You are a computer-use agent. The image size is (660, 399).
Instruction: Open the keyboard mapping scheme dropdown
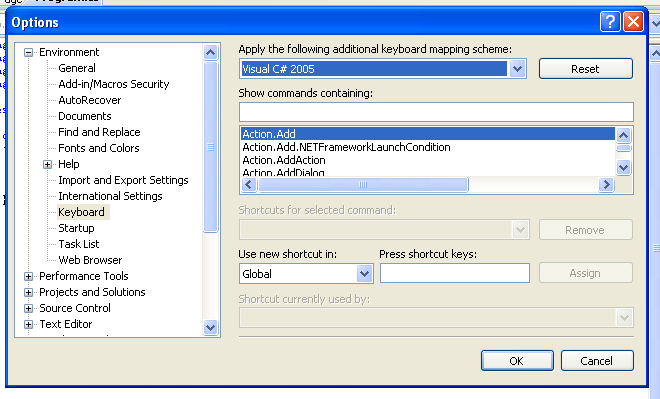pyautogui.click(x=517, y=69)
